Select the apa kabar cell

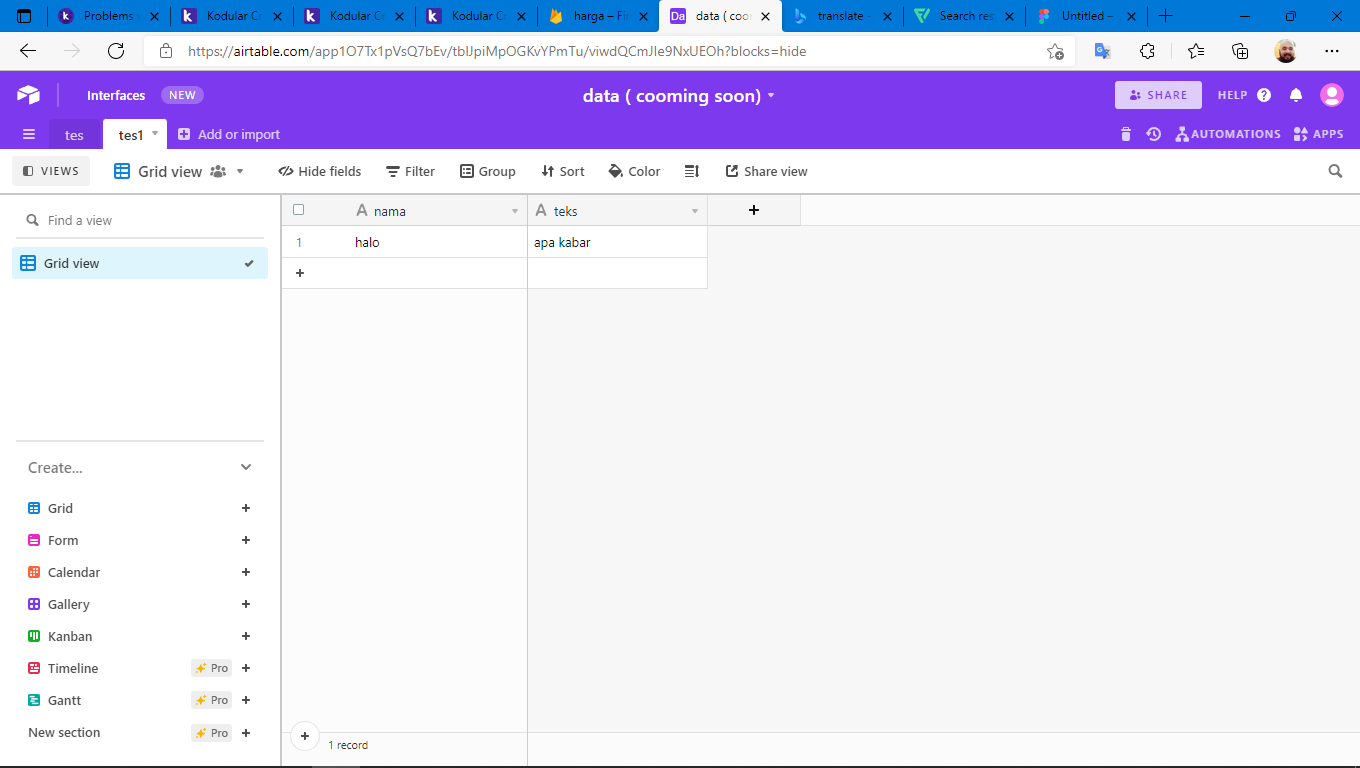617,242
